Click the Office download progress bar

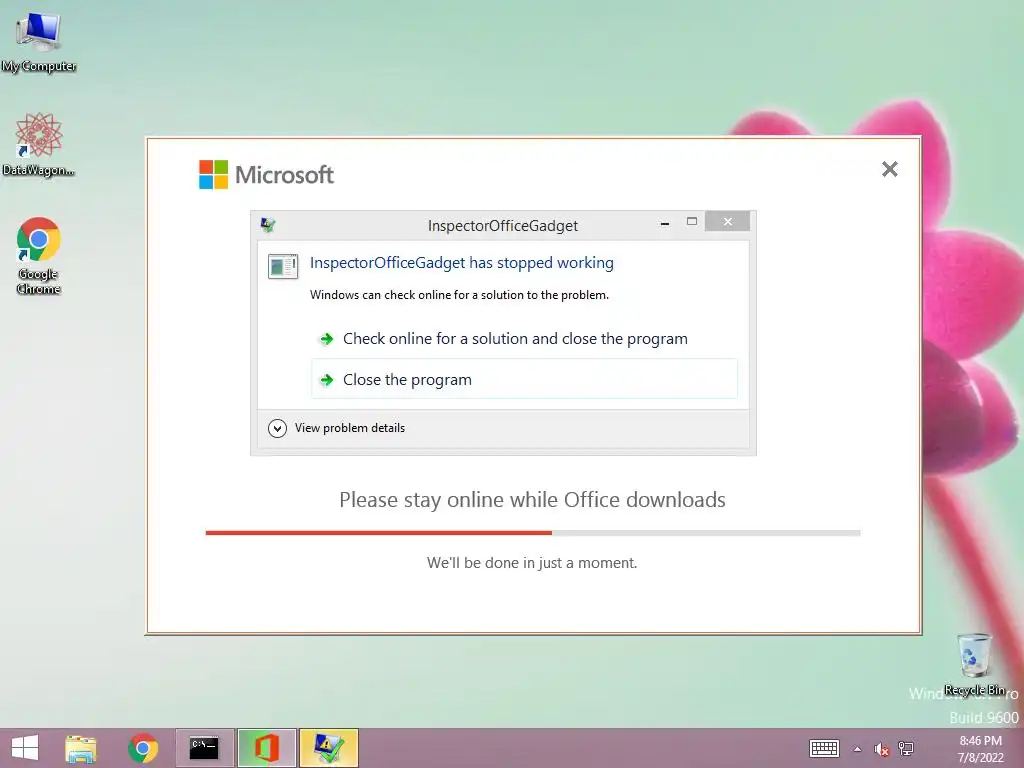tap(533, 533)
